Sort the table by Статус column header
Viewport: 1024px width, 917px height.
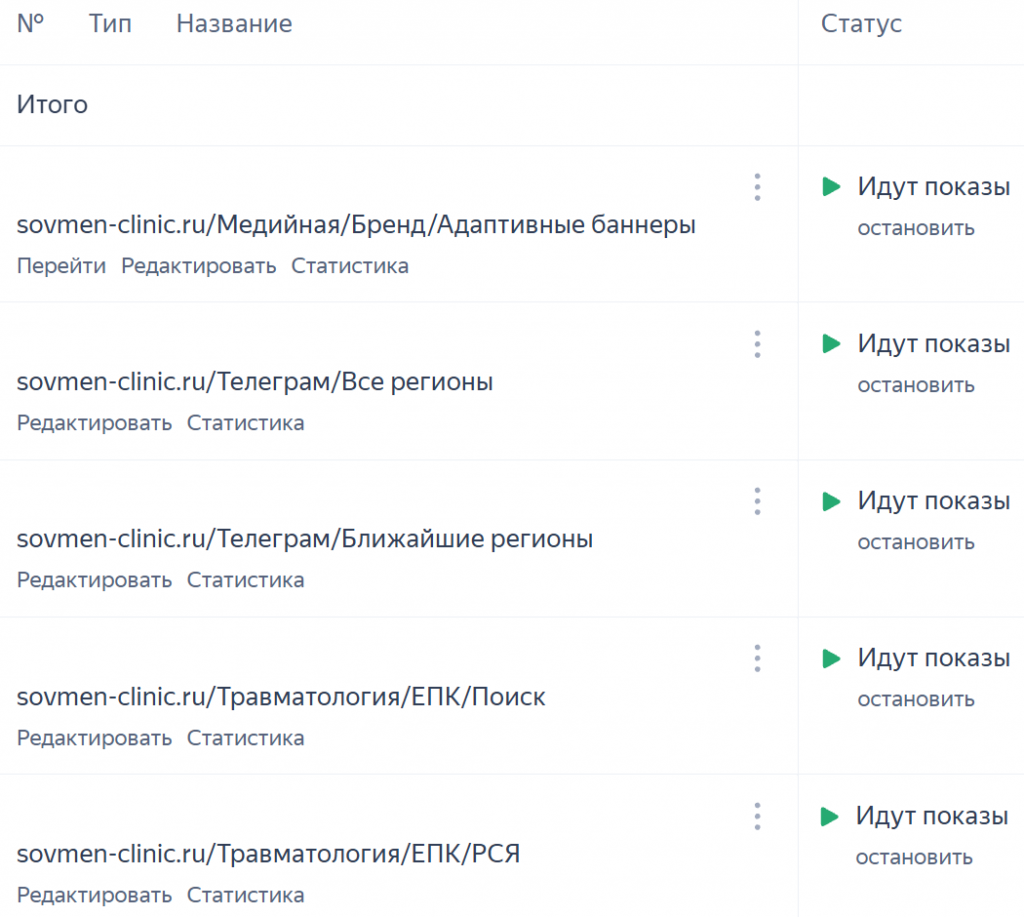(861, 24)
